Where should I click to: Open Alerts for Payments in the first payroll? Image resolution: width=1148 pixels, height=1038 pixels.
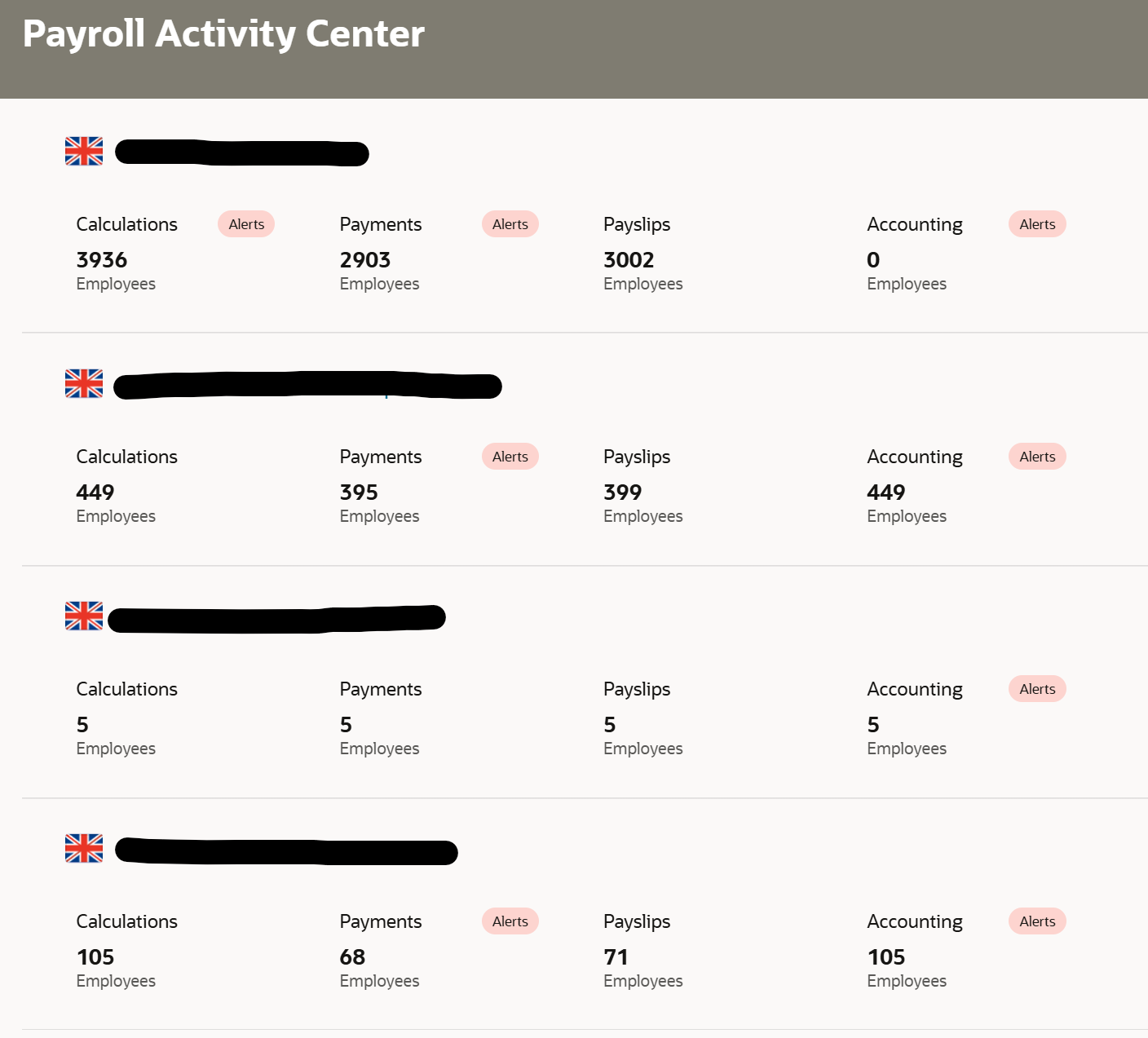coord(510,223)
